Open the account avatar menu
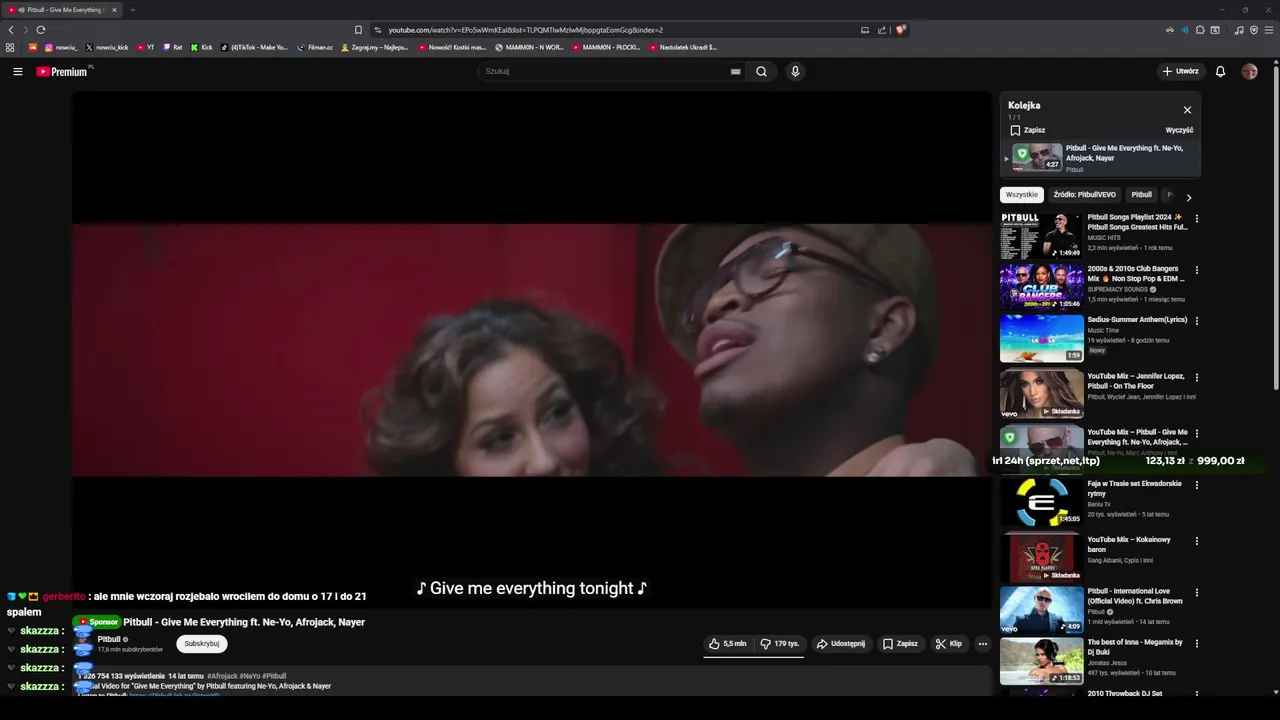The width and height of the screenshot is (1280, 720). point(1249,71)
